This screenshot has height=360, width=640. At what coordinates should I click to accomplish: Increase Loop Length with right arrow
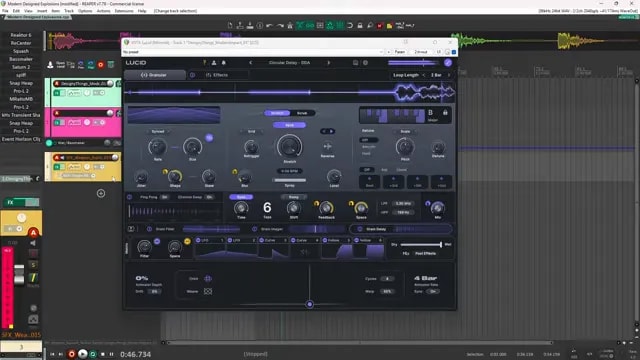[x=449, y=75]
